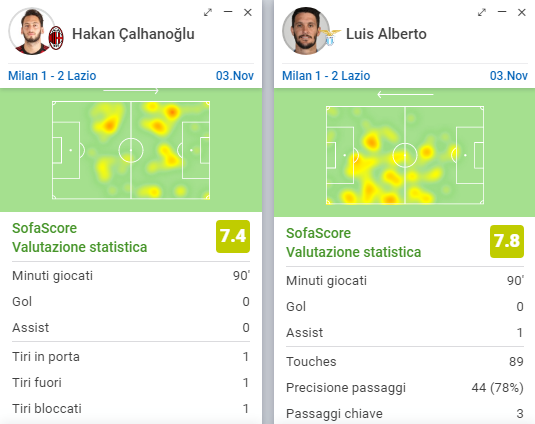Minimize the Luis Alberto panel
535x424 pixels.
(502, 12)
